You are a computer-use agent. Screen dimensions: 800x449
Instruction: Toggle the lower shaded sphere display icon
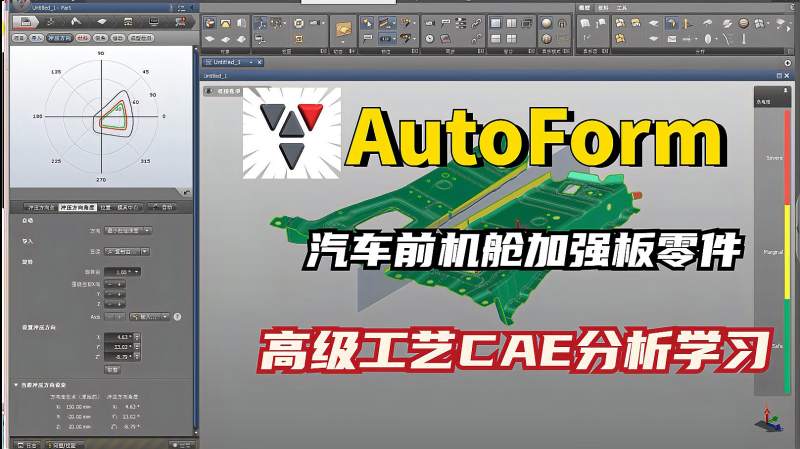coord(546,38)
